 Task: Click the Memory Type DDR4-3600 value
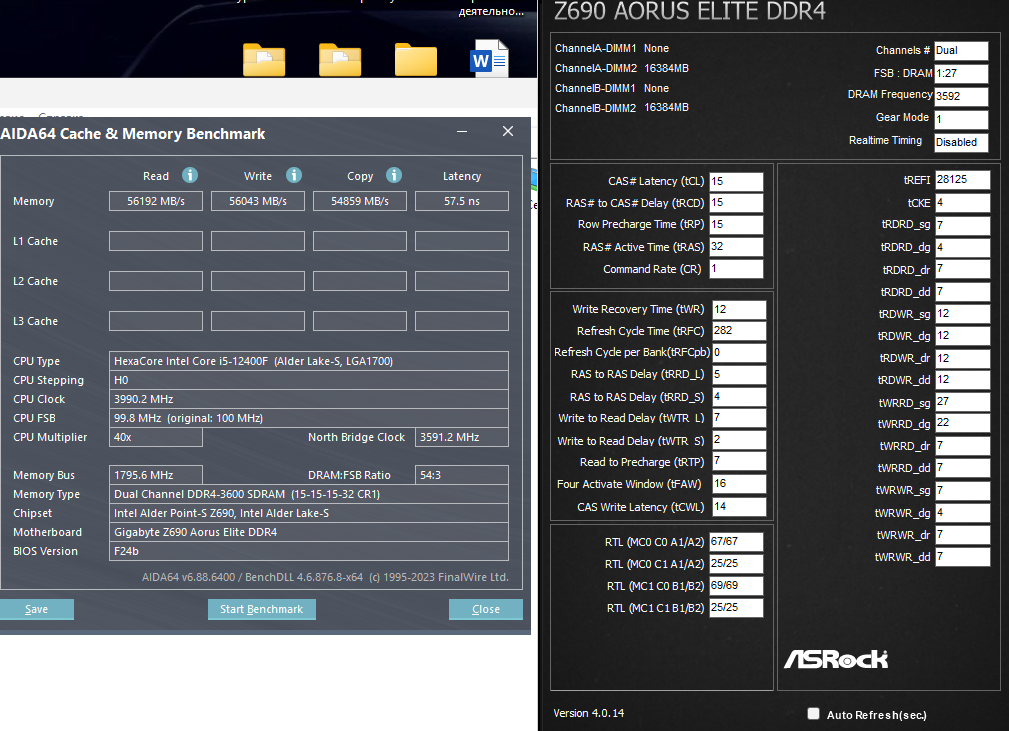(x=309, y=494)
